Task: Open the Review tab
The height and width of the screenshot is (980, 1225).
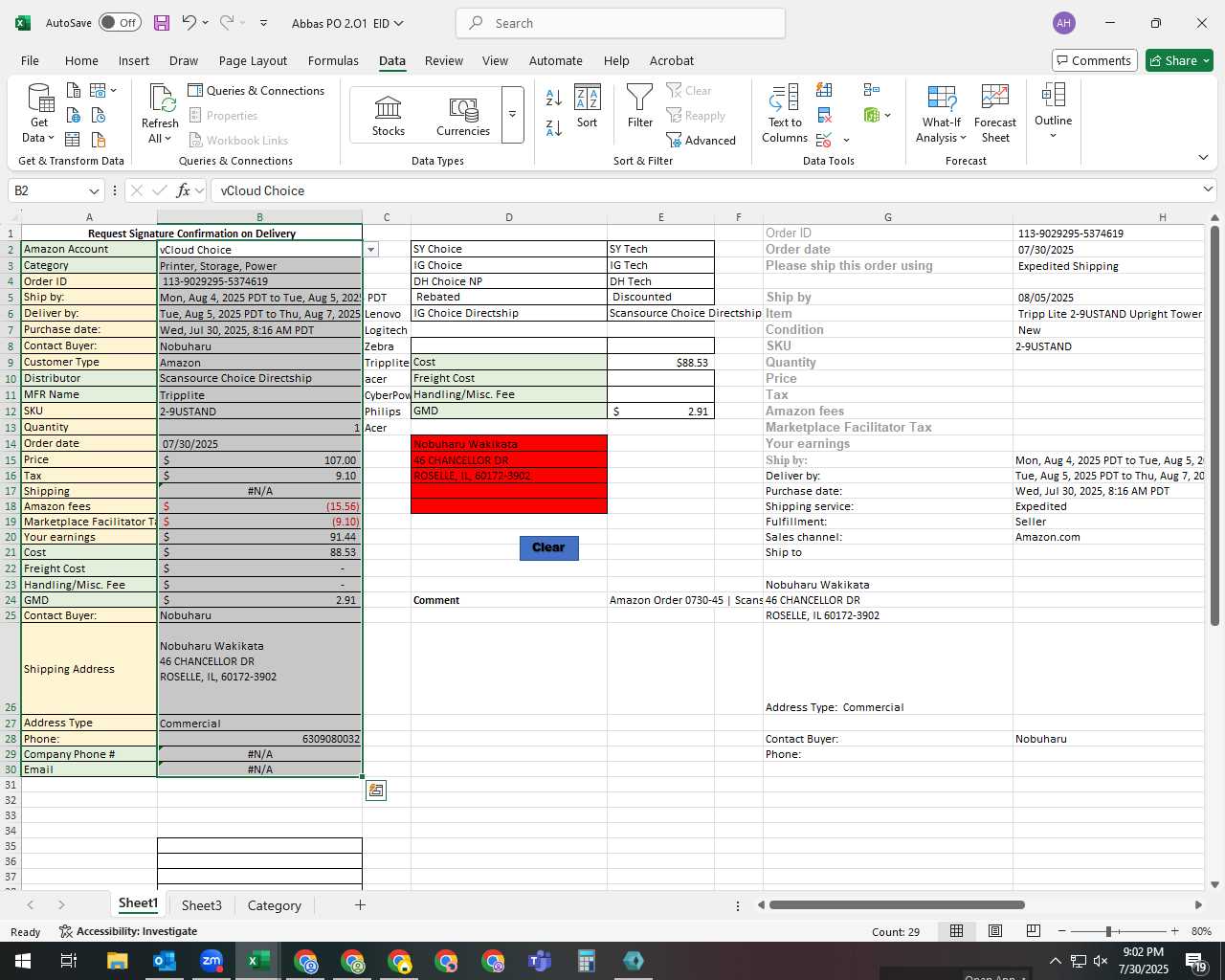Action: click(x=444, y=60)
